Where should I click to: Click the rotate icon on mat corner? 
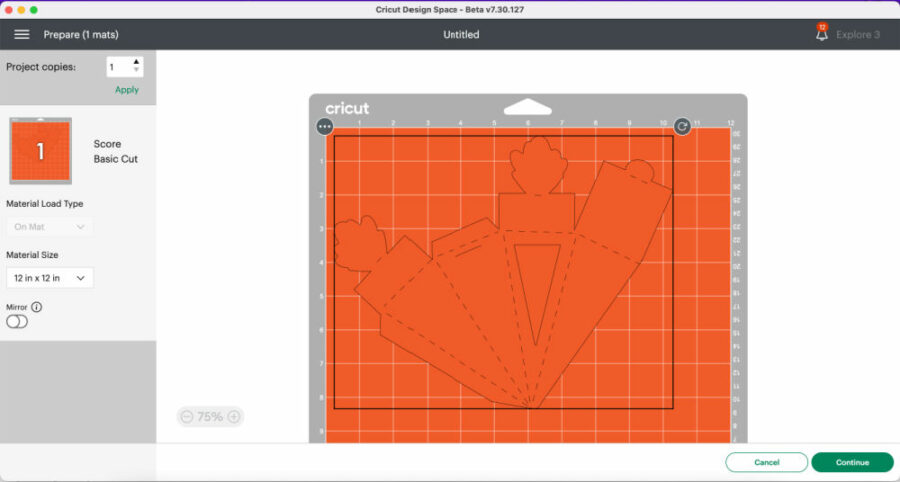[682, 126]
